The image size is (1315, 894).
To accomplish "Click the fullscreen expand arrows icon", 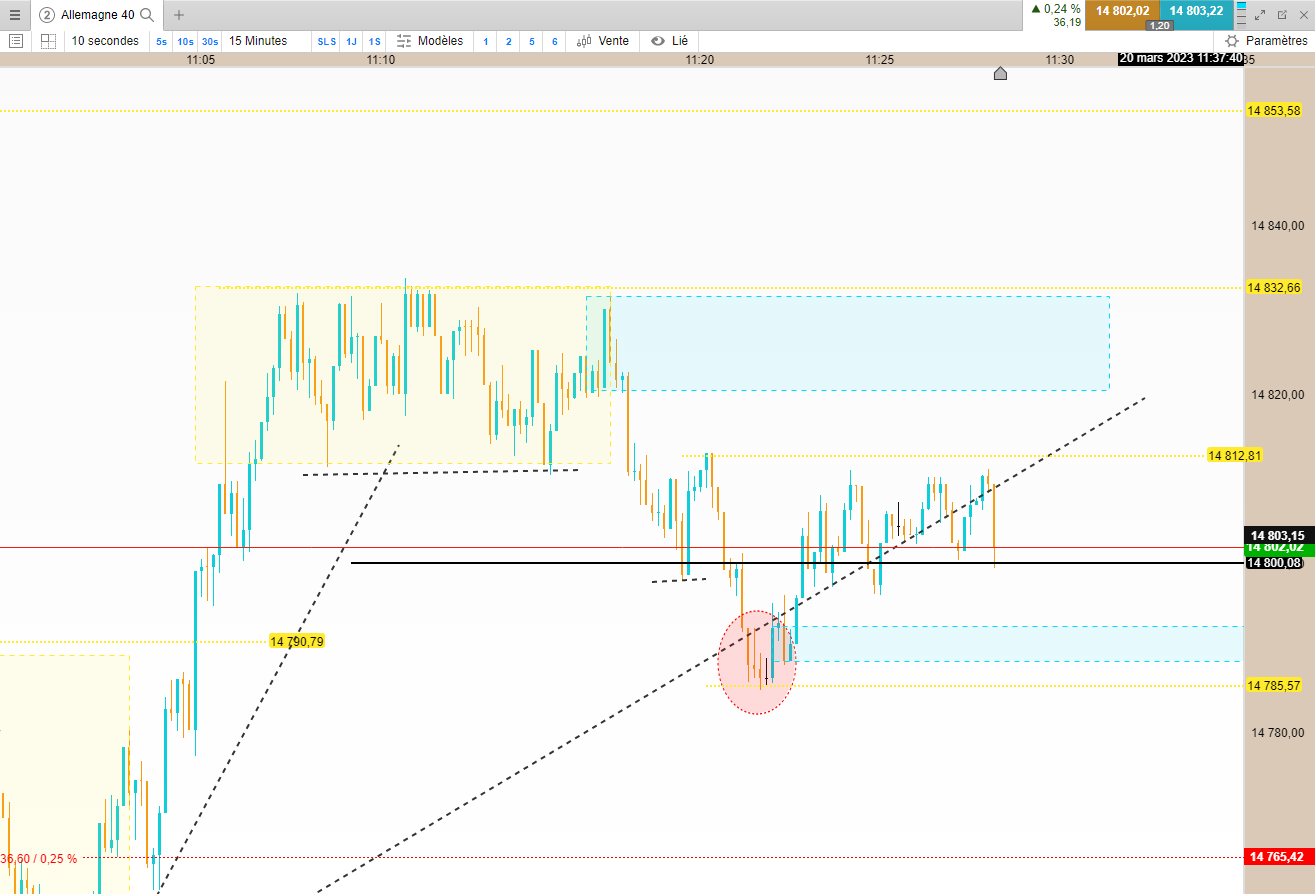I will [1261, 15].
